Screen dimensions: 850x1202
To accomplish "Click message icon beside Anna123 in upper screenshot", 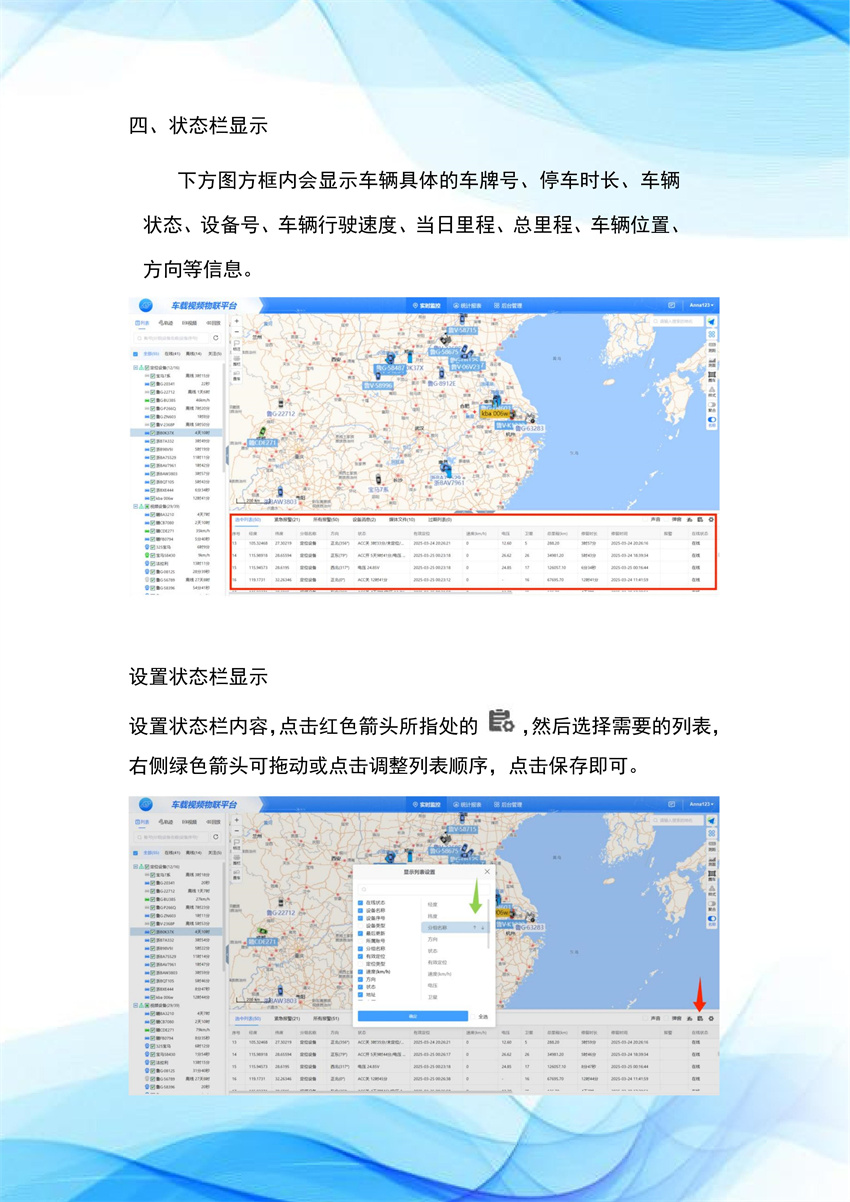I will pos(672,305).
